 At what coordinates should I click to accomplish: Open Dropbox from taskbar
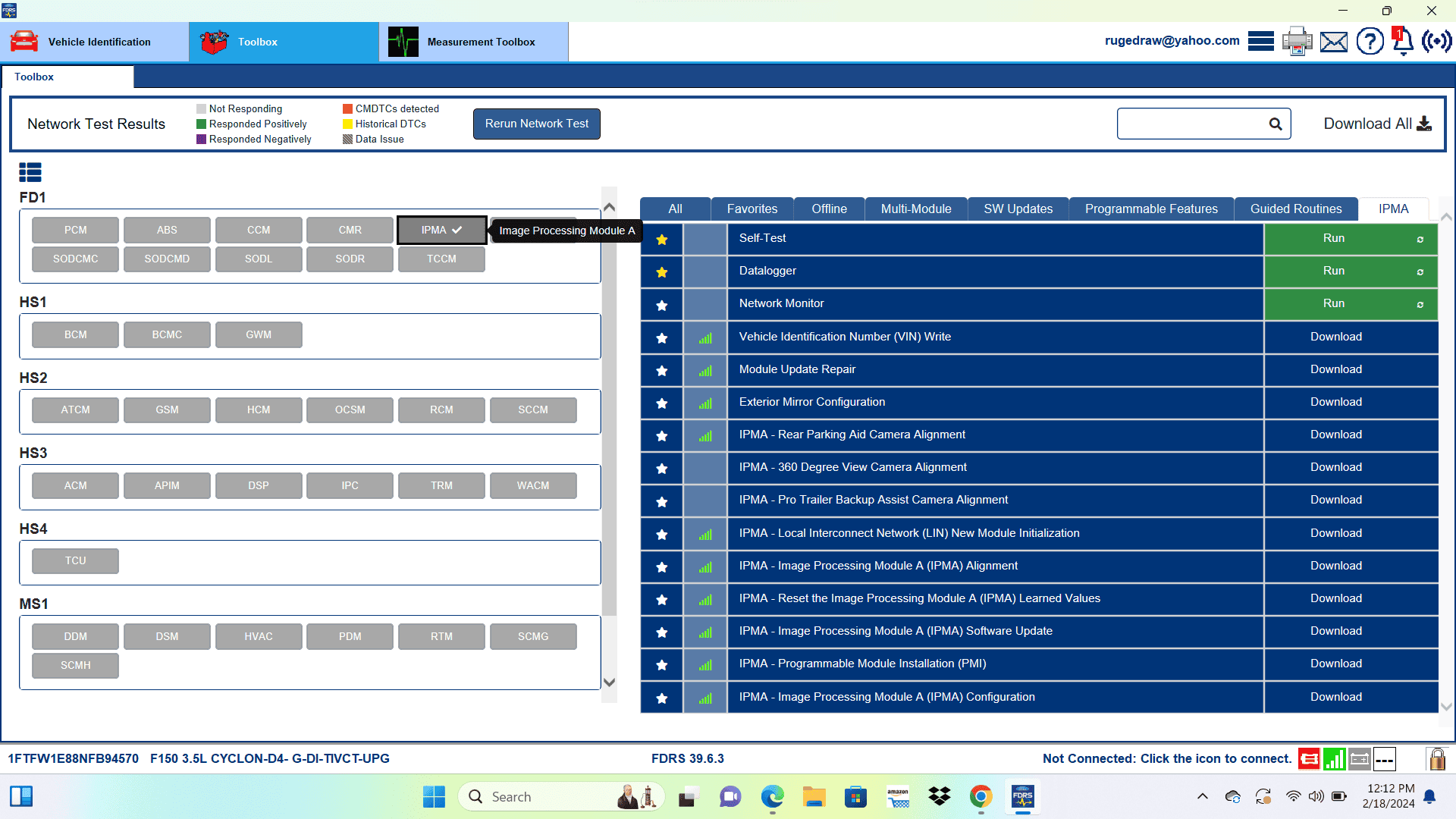tap(940, 796)
